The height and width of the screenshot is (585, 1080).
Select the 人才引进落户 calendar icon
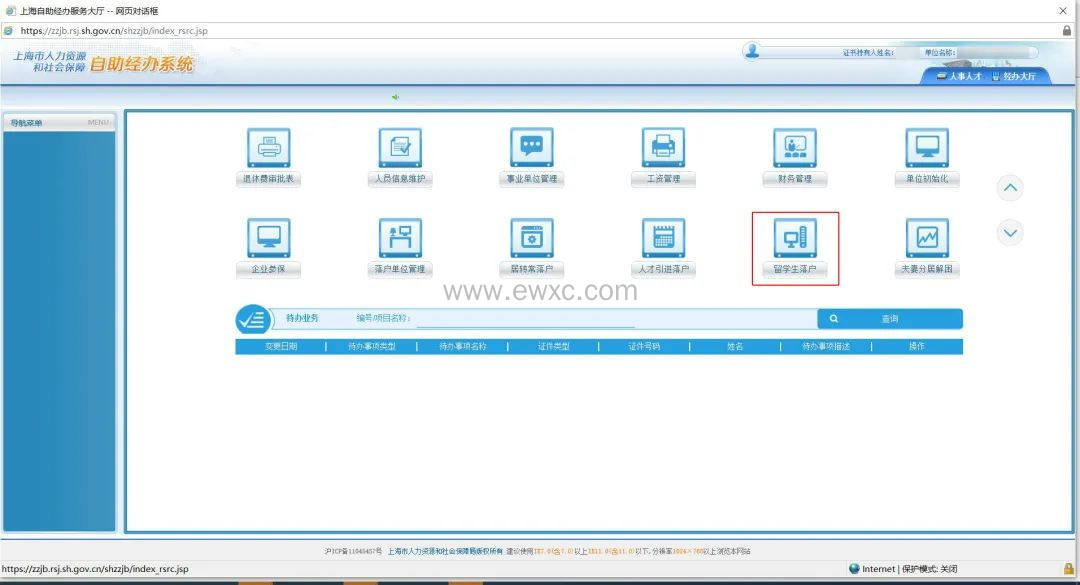(663, 238)
